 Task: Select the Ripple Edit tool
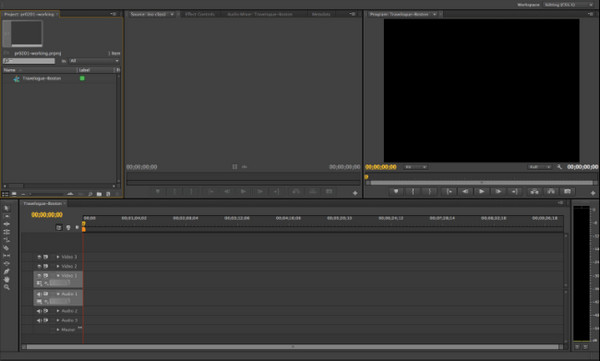pyautogui.click(x=7, y=224)
